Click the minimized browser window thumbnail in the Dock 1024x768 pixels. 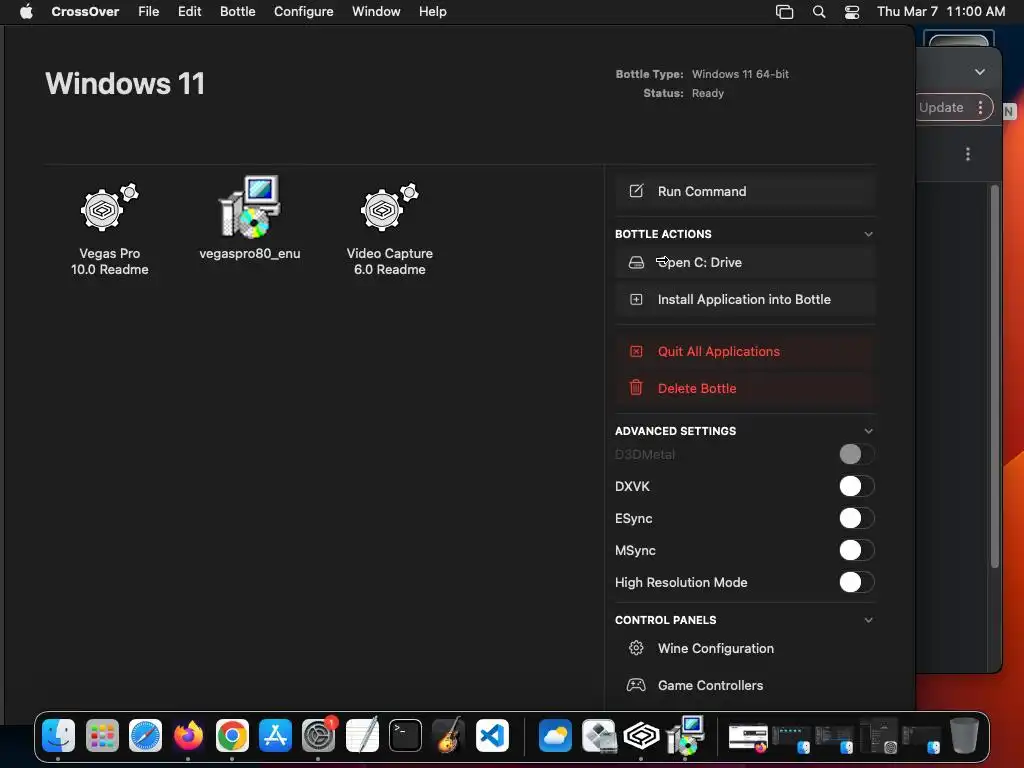[748, 737]
